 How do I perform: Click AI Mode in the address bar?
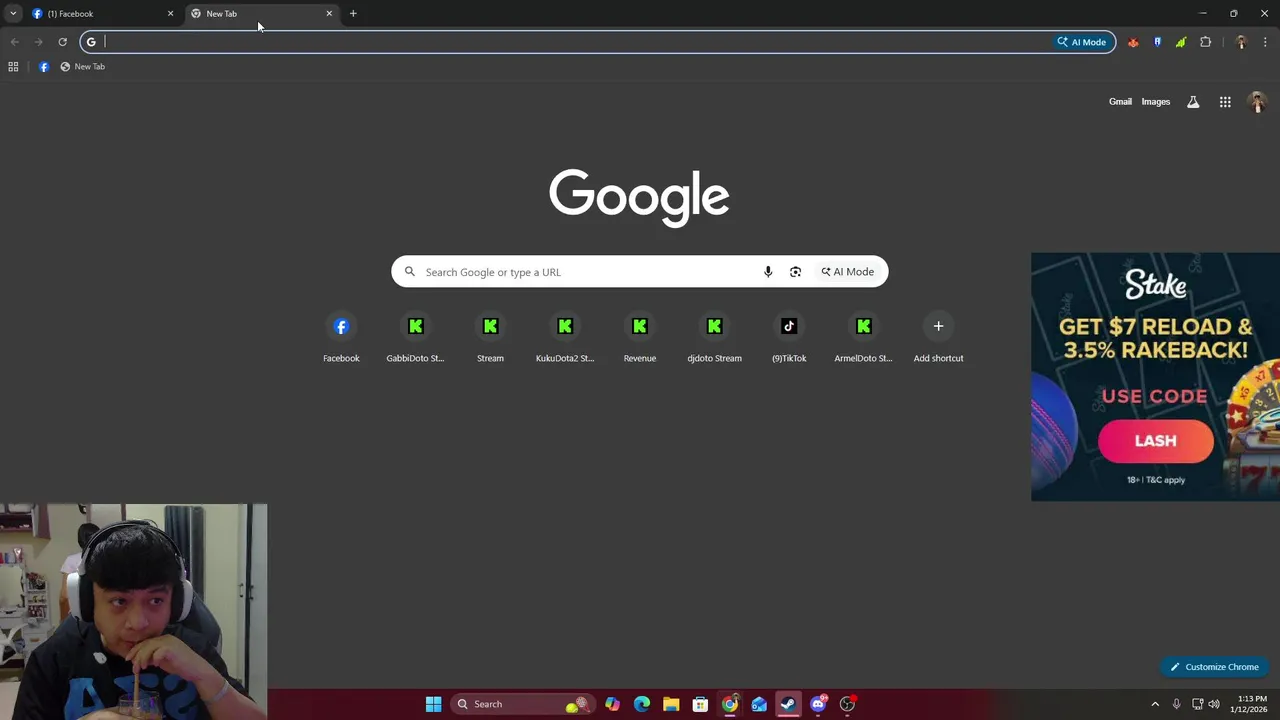click(1082, 42)
